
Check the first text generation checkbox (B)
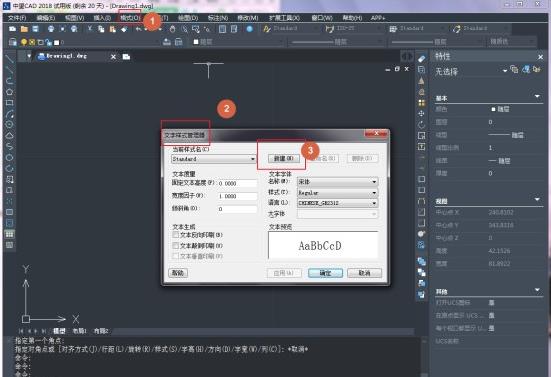176,235
